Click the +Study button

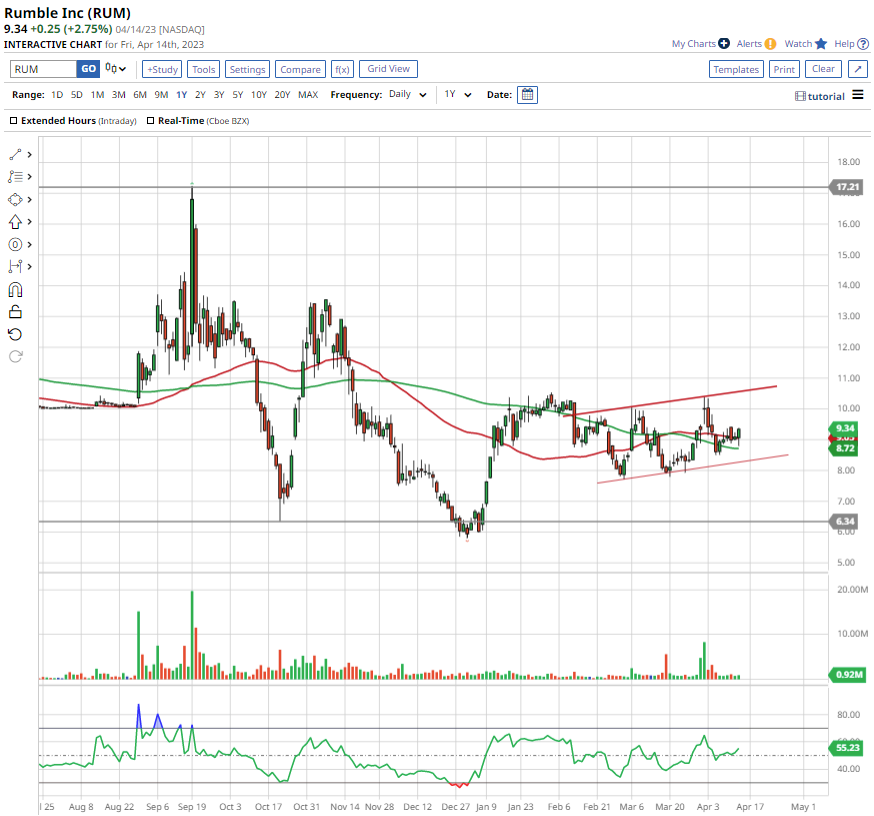162,69
